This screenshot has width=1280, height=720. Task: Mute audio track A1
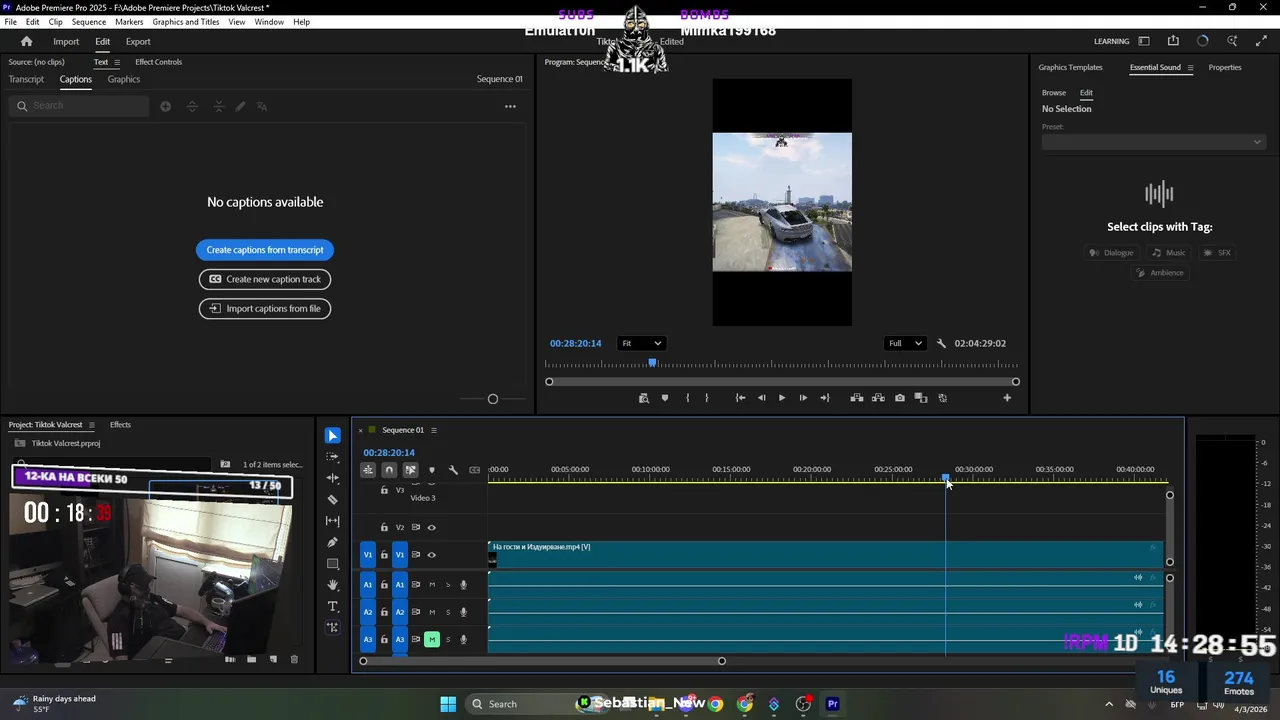coord(432,585)
